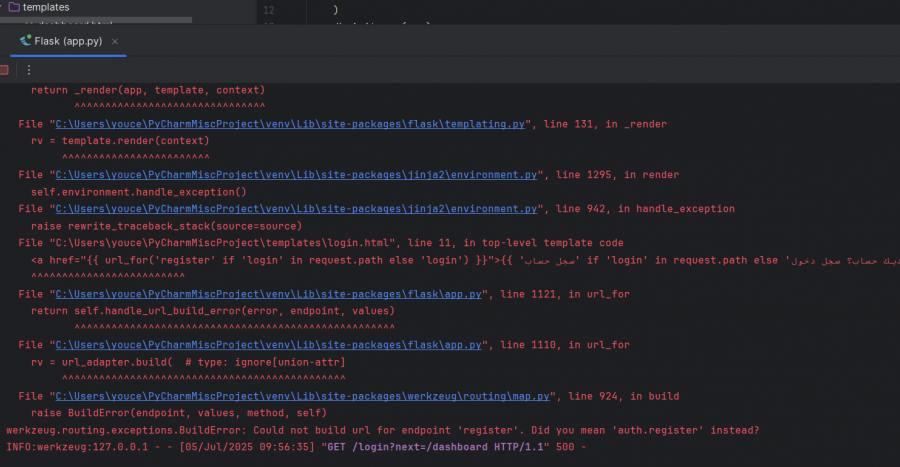This screenshot has width=900, height=467.
Task: Open the flask app.py link for line 1110
Action: (270, 345)
